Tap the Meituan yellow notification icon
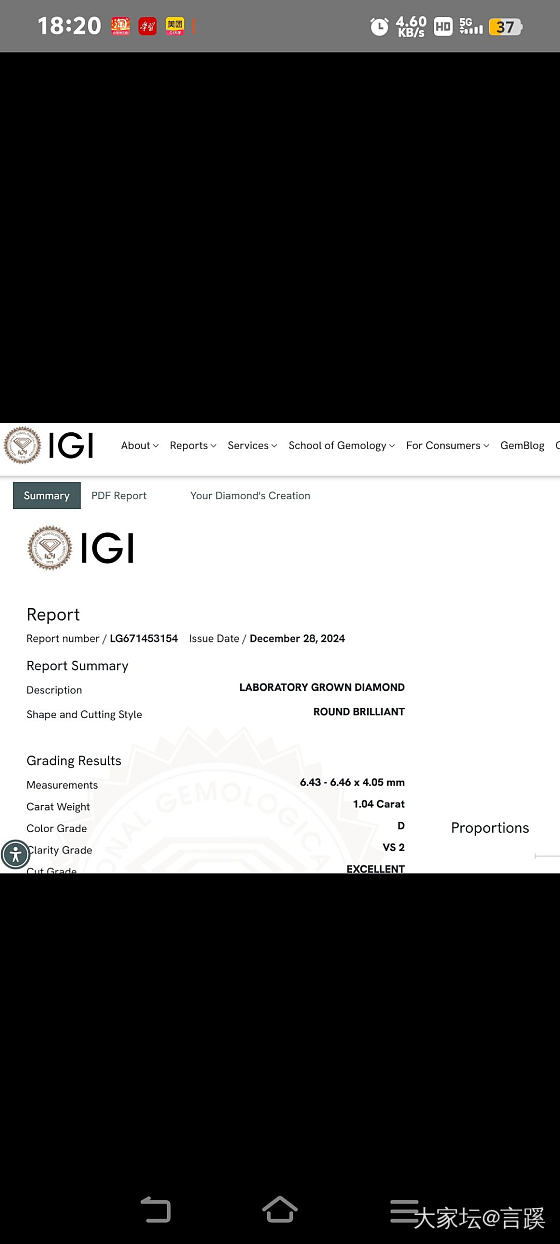This screenshot has height=1244, width=560. point(175,26)
